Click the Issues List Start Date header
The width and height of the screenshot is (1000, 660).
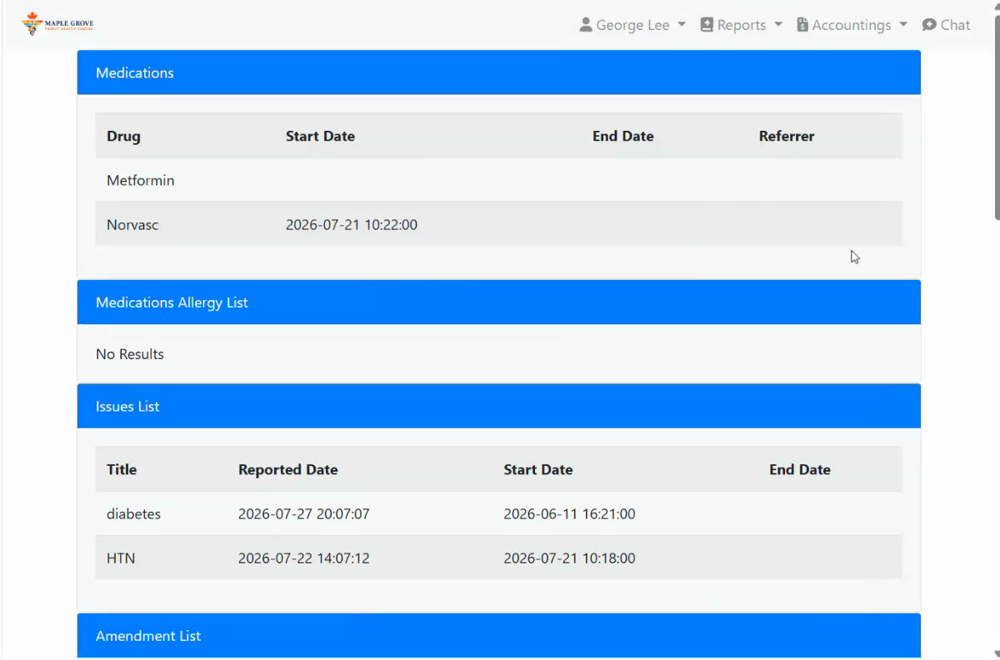coord(538,469)
